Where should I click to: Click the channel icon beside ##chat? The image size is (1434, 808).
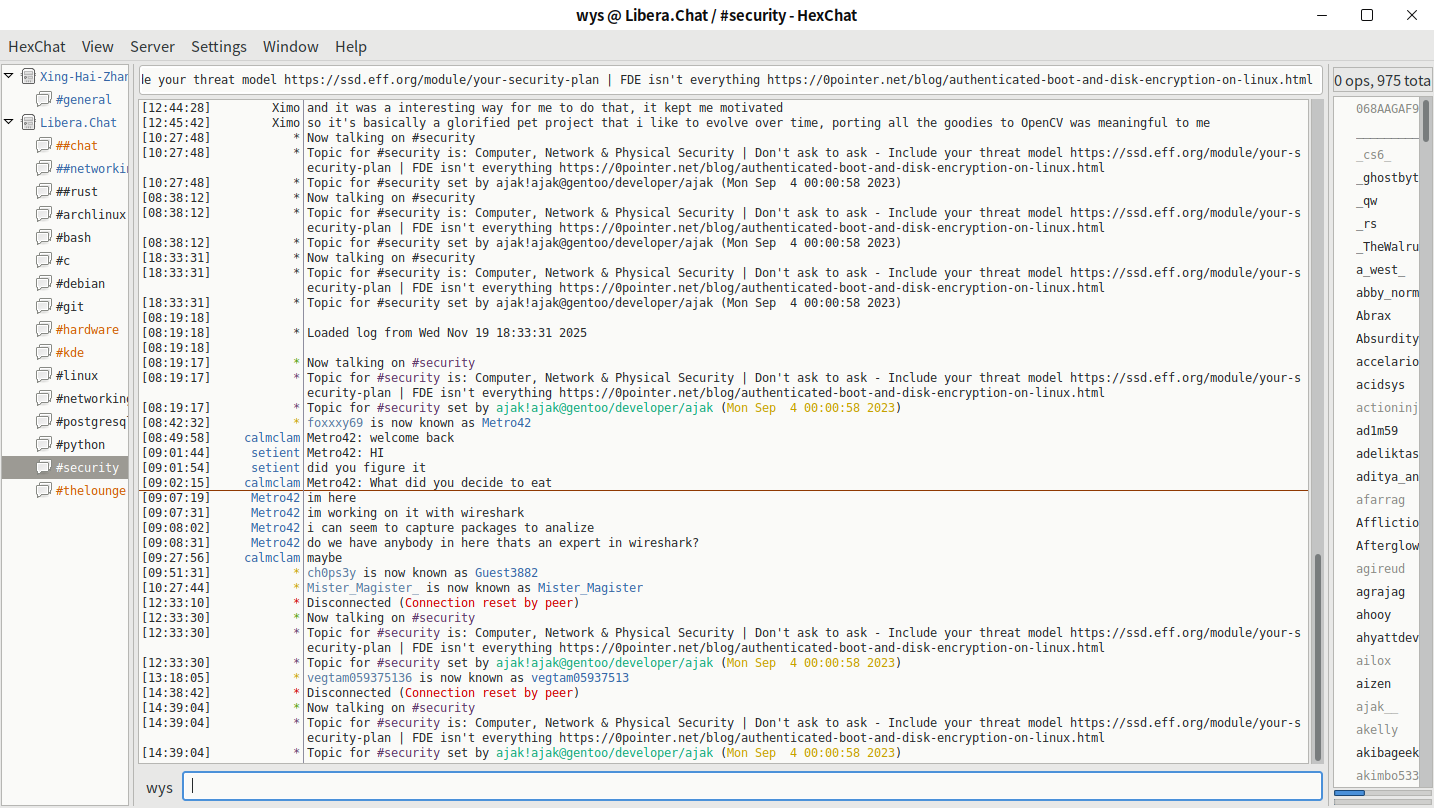pyautogui.click(x=44, y=146)
